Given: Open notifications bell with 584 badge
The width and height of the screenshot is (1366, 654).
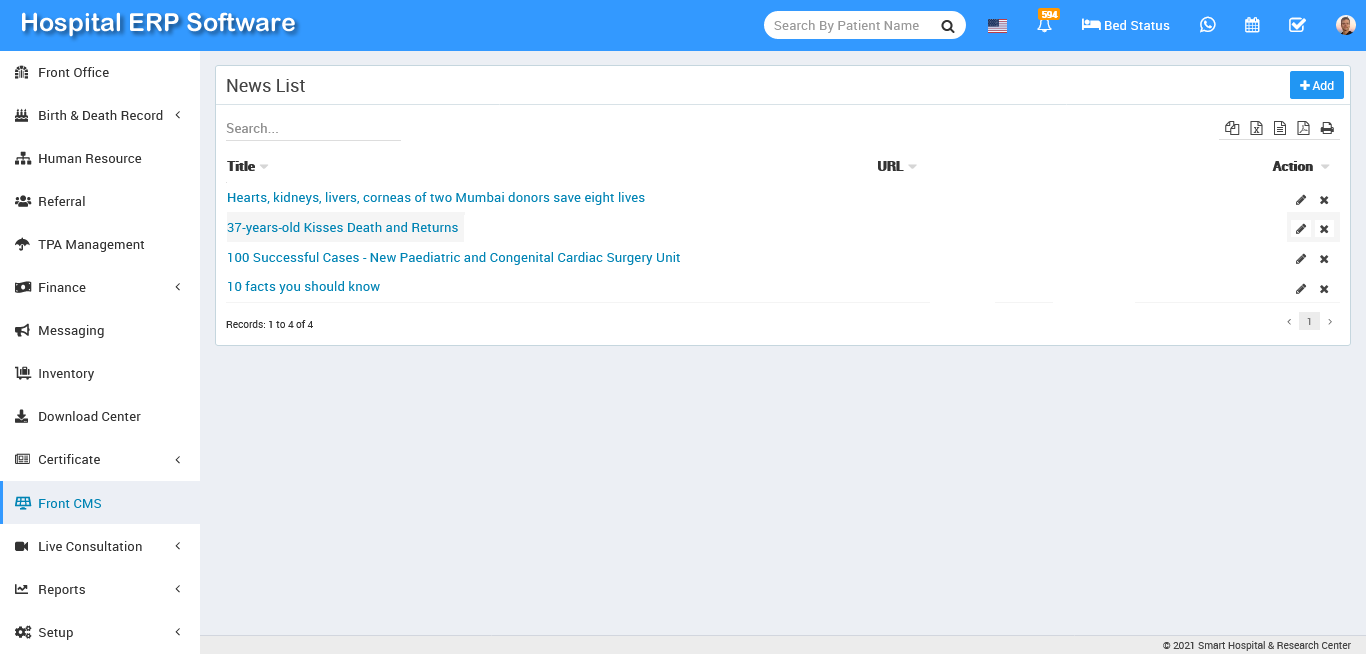Looking at the screenshot, I should (x=1045, y=23).
